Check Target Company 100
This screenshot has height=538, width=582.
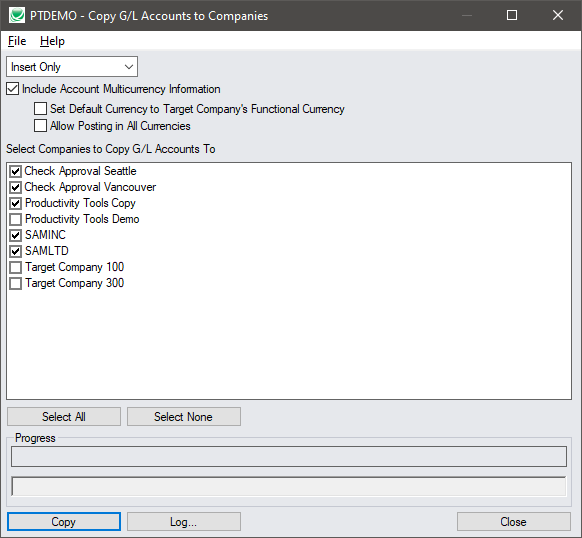pos(16,267)
